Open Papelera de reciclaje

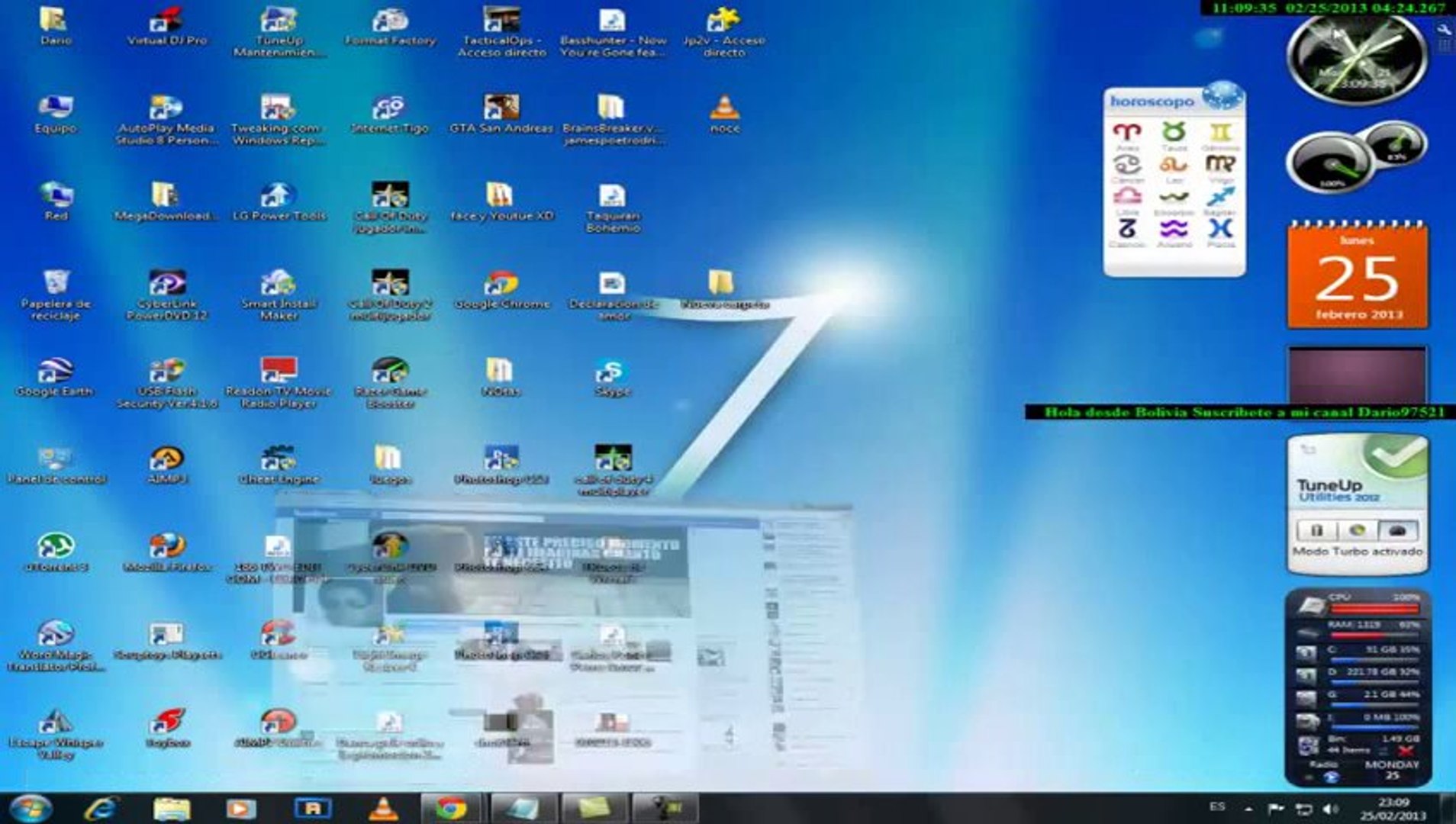coord(55,295)
